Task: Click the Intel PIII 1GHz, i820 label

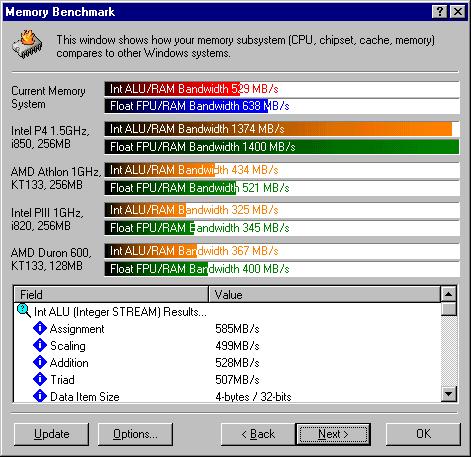Action: click(x=47, y=219)
